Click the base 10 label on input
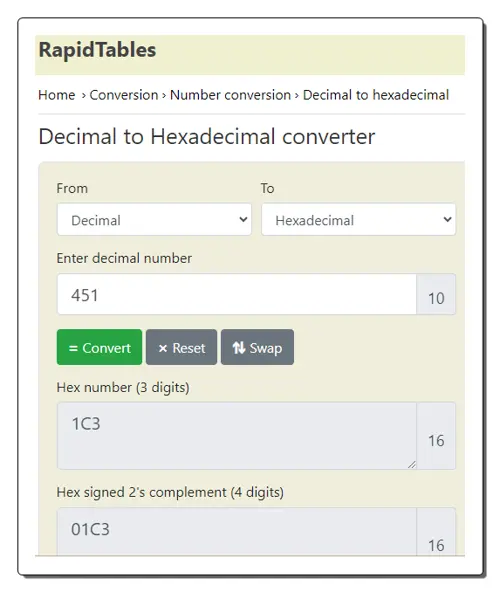The image size is (500, 592). coord(436,298)
